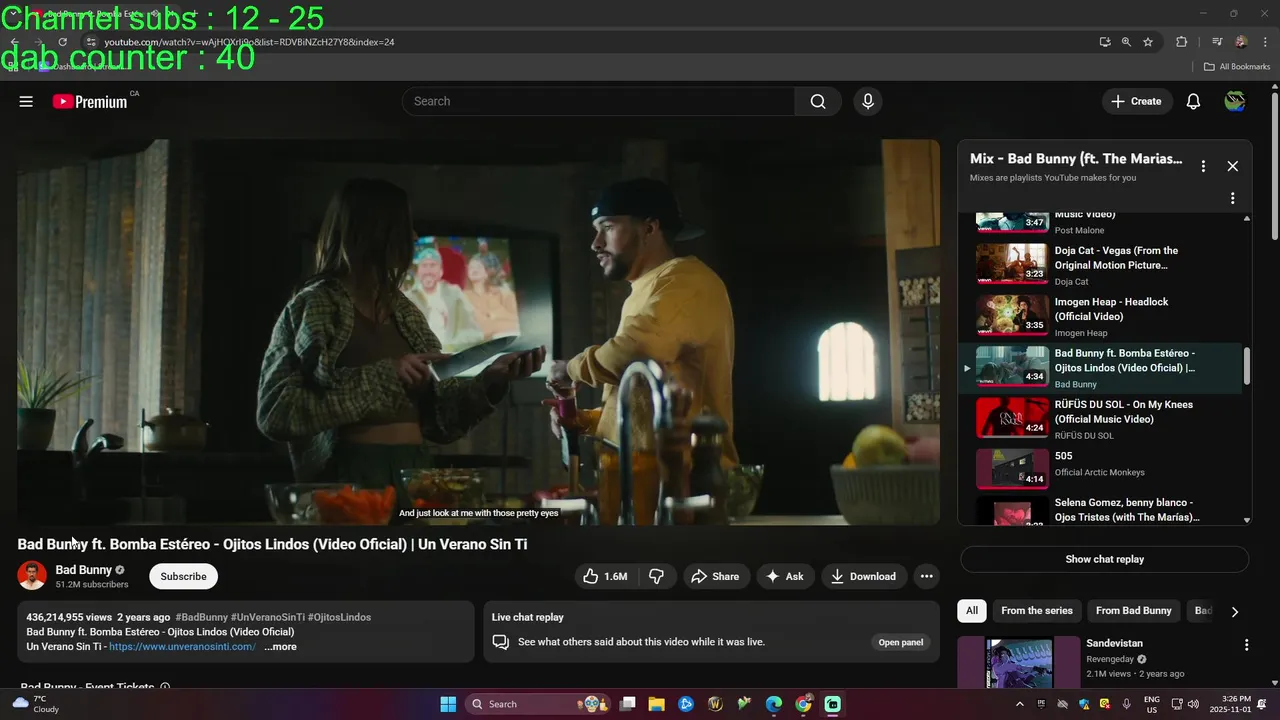Open the YouTube guide hamburger menu
The width and height of the screenshot is (1280, 720).
(x=26, y=101)
